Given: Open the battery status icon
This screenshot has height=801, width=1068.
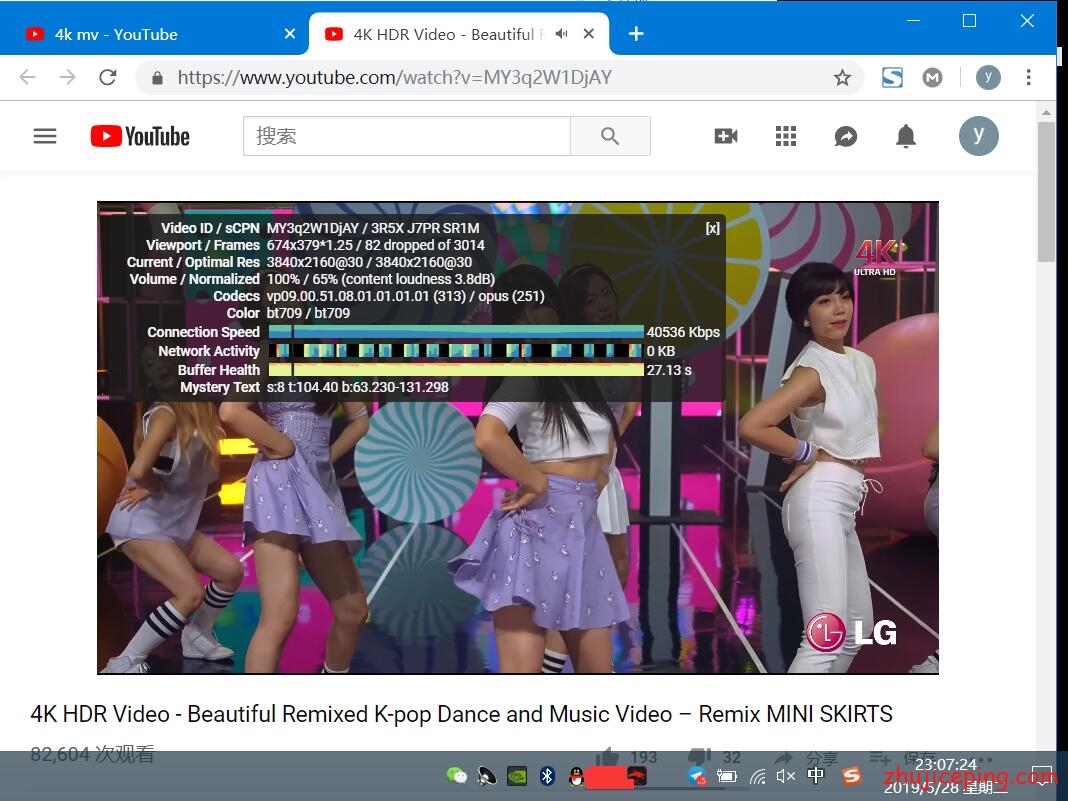Looking at the screenshot, I should 727,776.
